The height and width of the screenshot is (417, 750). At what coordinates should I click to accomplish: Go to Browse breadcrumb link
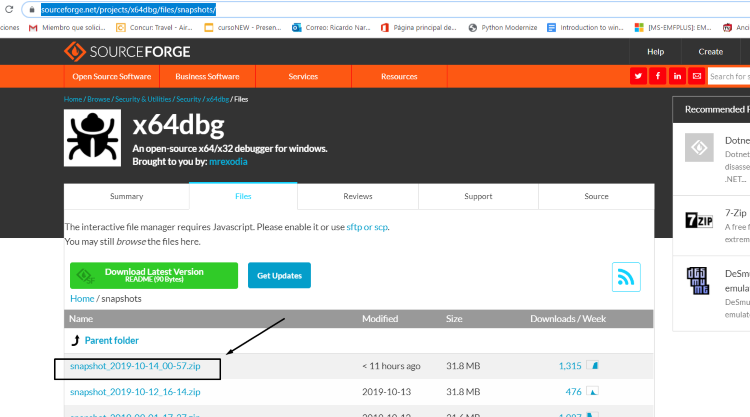point(99,99)
